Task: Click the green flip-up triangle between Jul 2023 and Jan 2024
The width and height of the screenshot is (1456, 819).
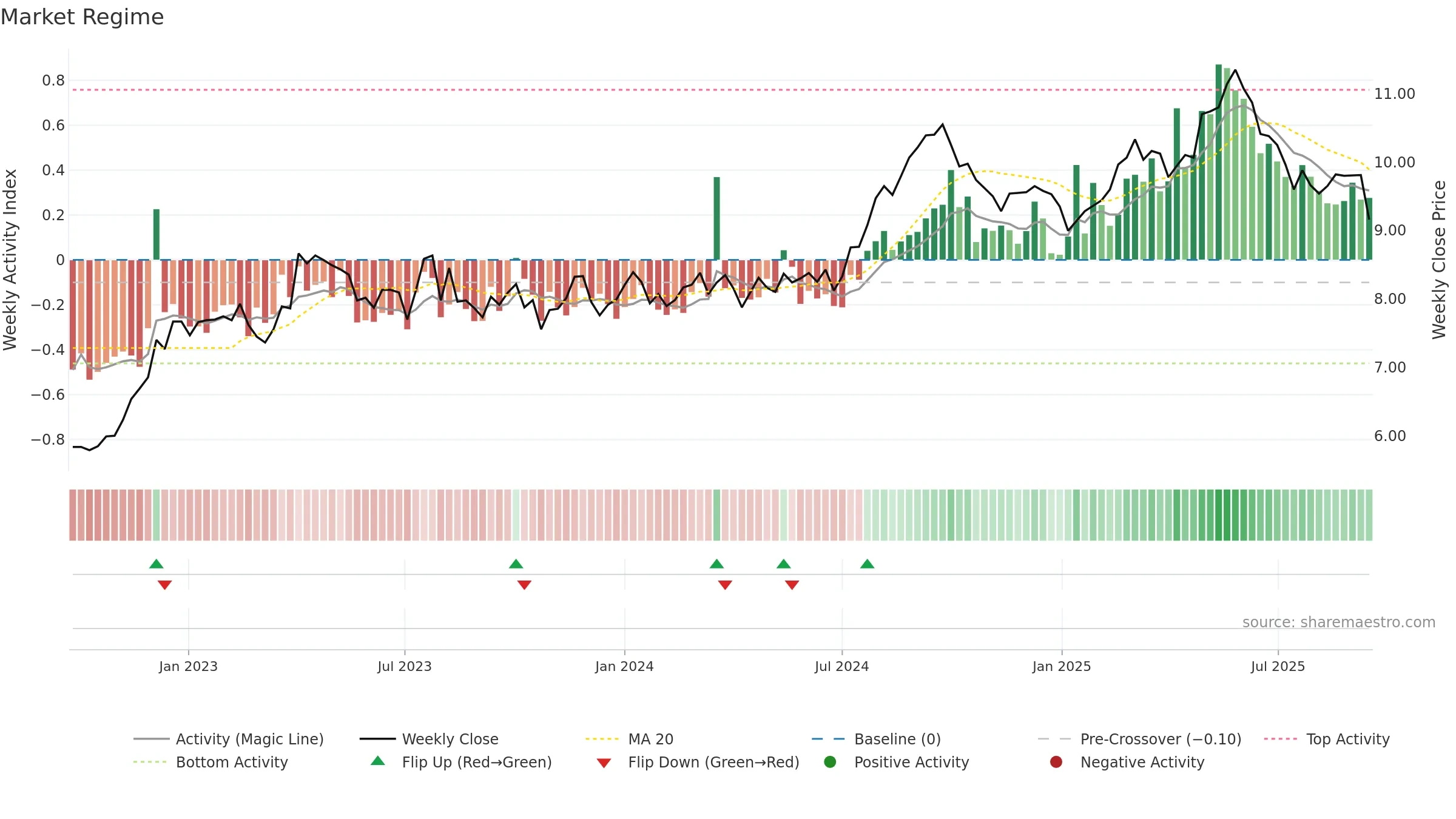Action: tap(516, 564)
